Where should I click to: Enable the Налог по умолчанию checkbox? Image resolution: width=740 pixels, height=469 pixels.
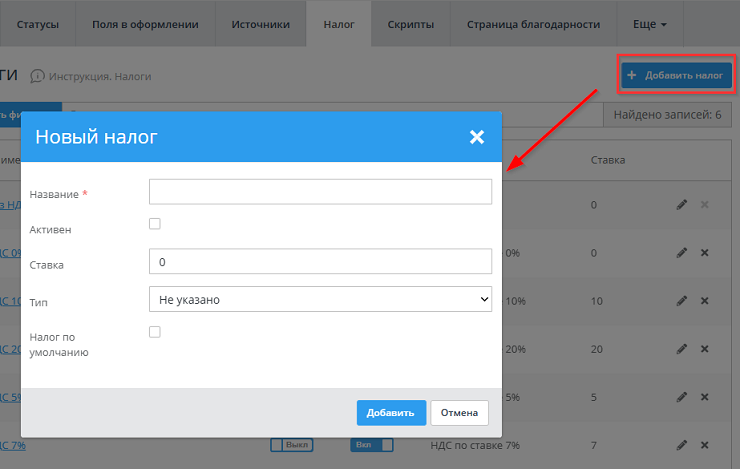tap(155, 332)
